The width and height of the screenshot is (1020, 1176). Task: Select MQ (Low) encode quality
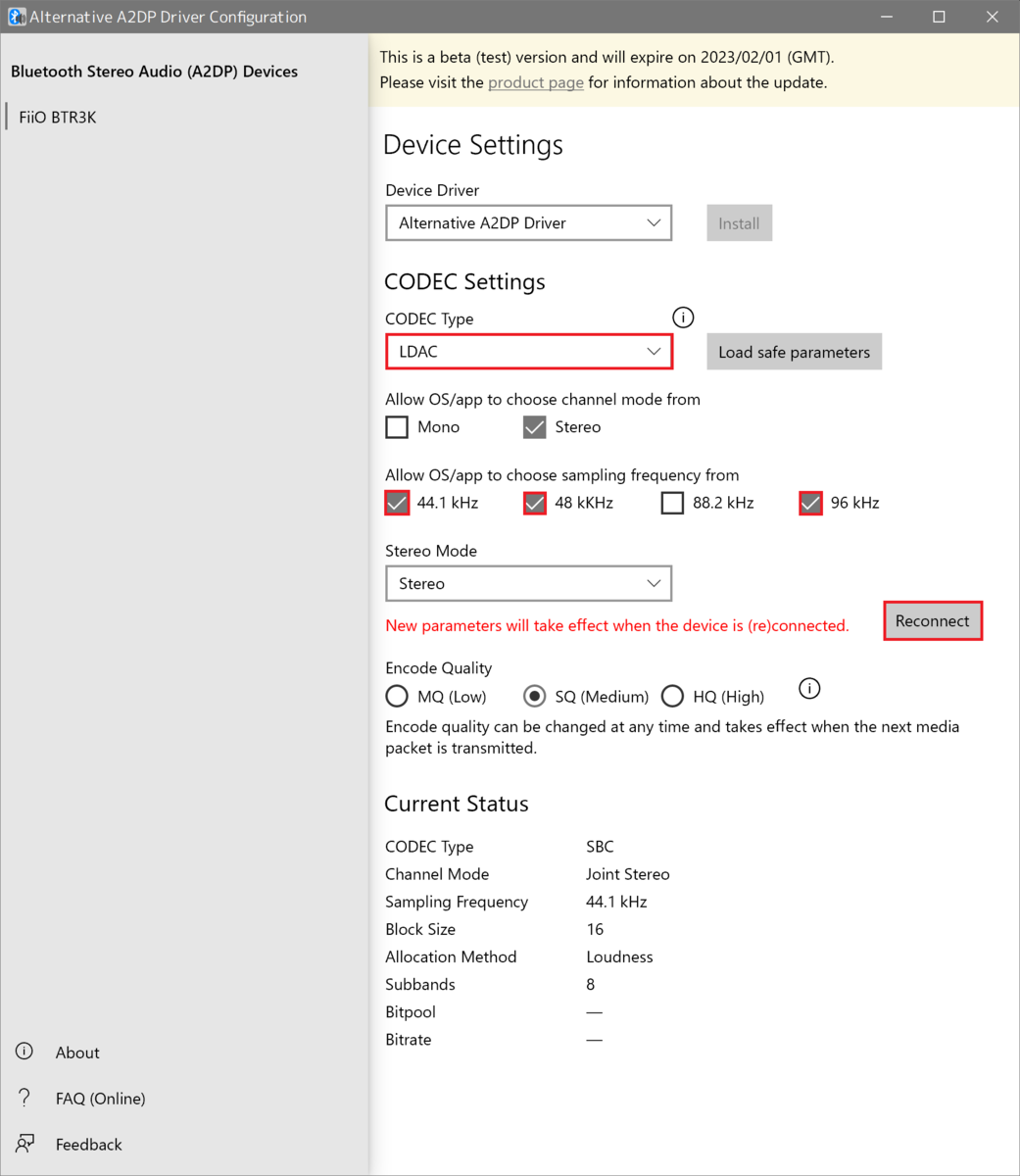point(397,696)
